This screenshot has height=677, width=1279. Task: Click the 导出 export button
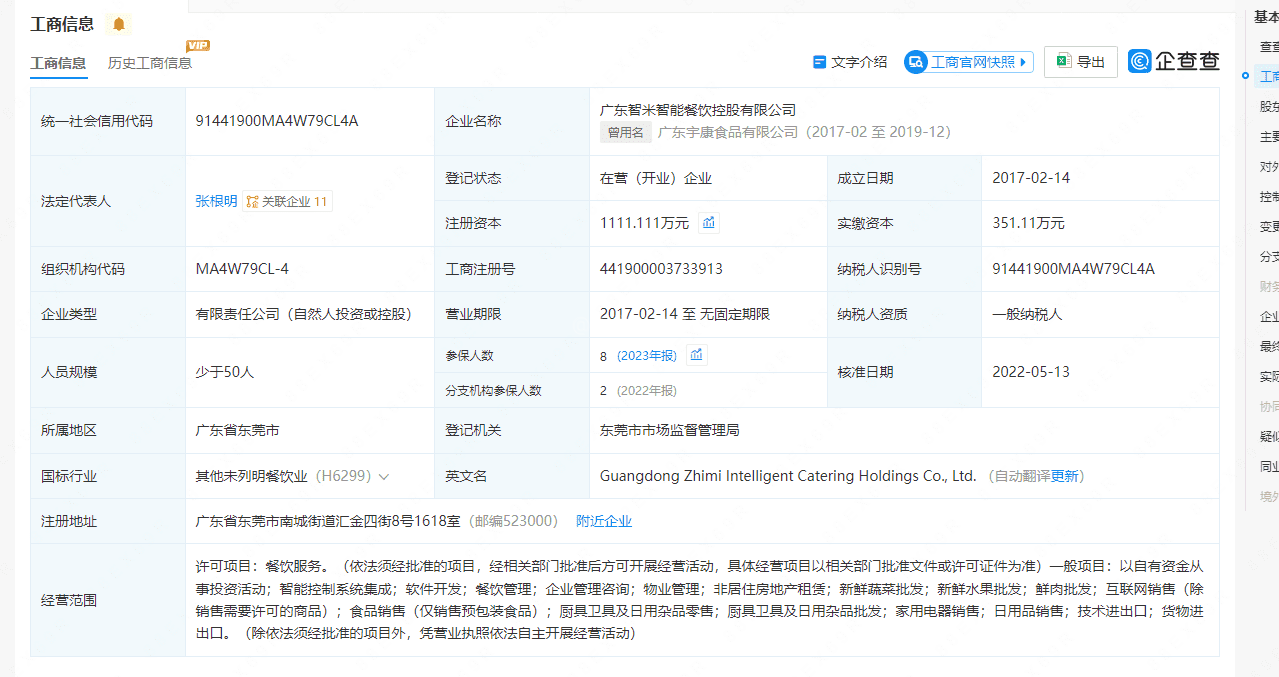(x=1080, y=62)
